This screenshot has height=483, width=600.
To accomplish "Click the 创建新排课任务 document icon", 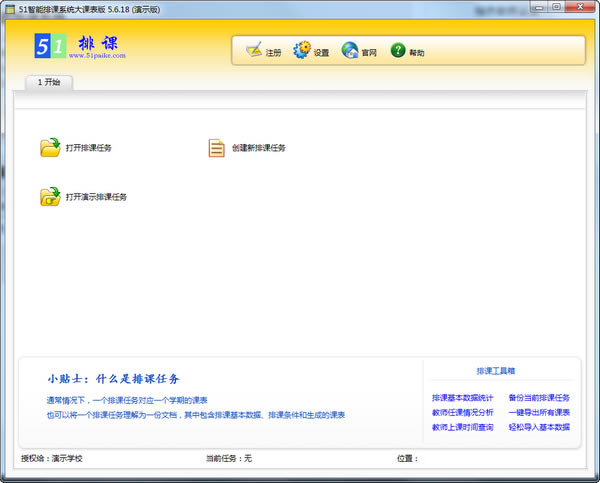I will [216, 148].
